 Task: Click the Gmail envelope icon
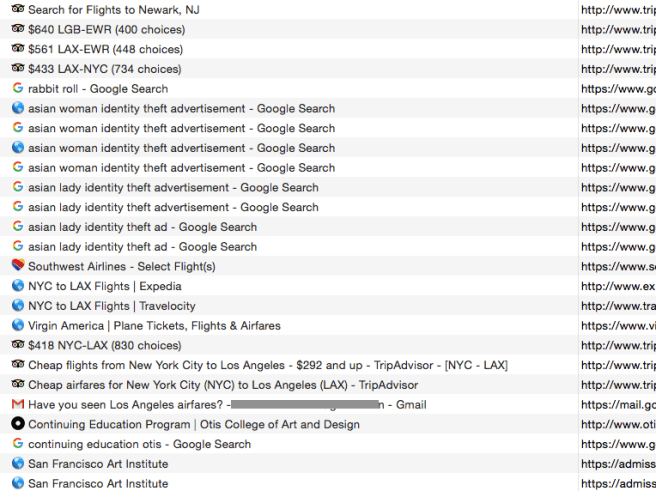pyautogui.click(x=17, y=404)
